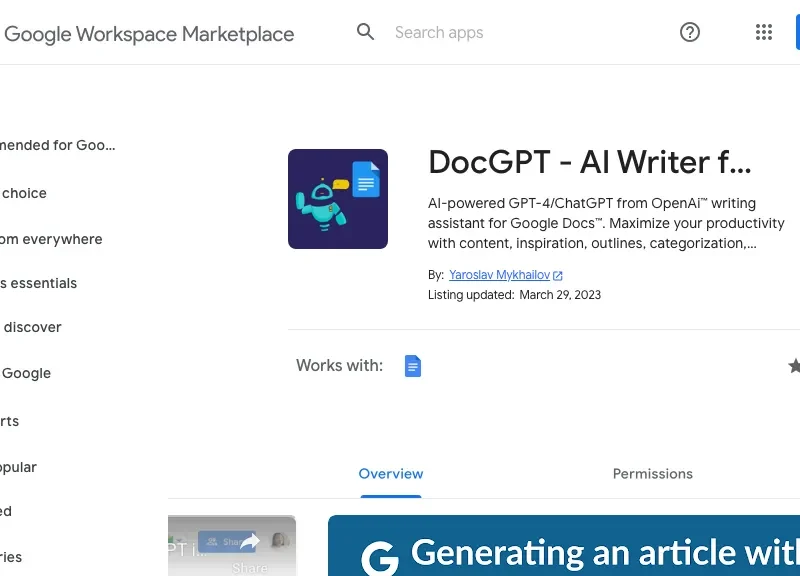
Task: Click the Help question mark icon
Action: [690, 32]
